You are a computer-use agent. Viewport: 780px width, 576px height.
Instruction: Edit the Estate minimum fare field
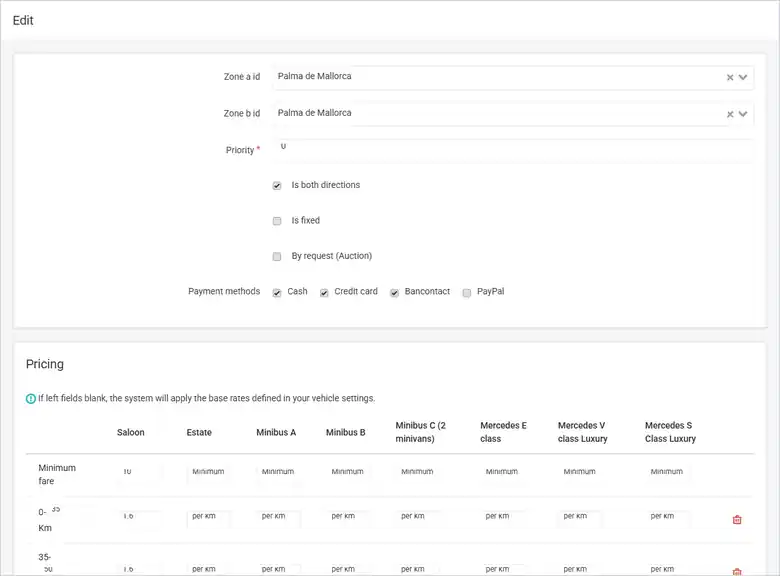(211, 474)
